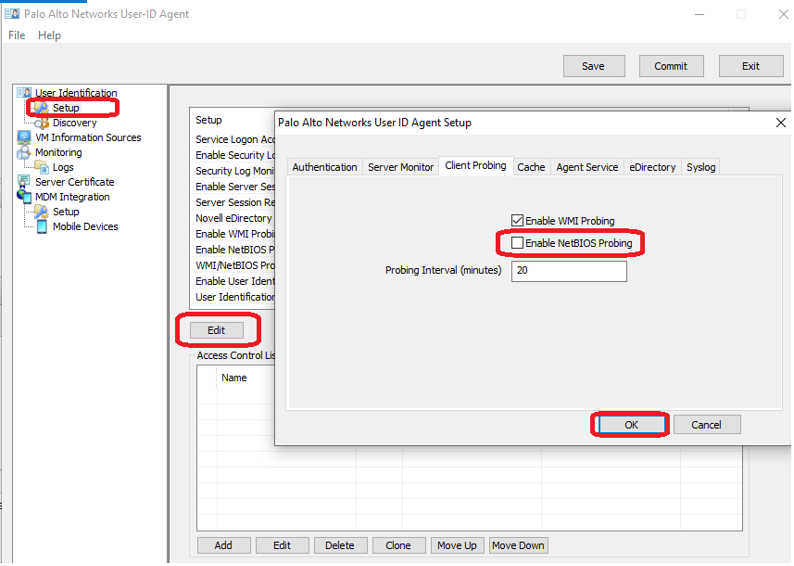794x566 pixels.
Task: Click the Server Certificate icon
Action: [24, 181]
